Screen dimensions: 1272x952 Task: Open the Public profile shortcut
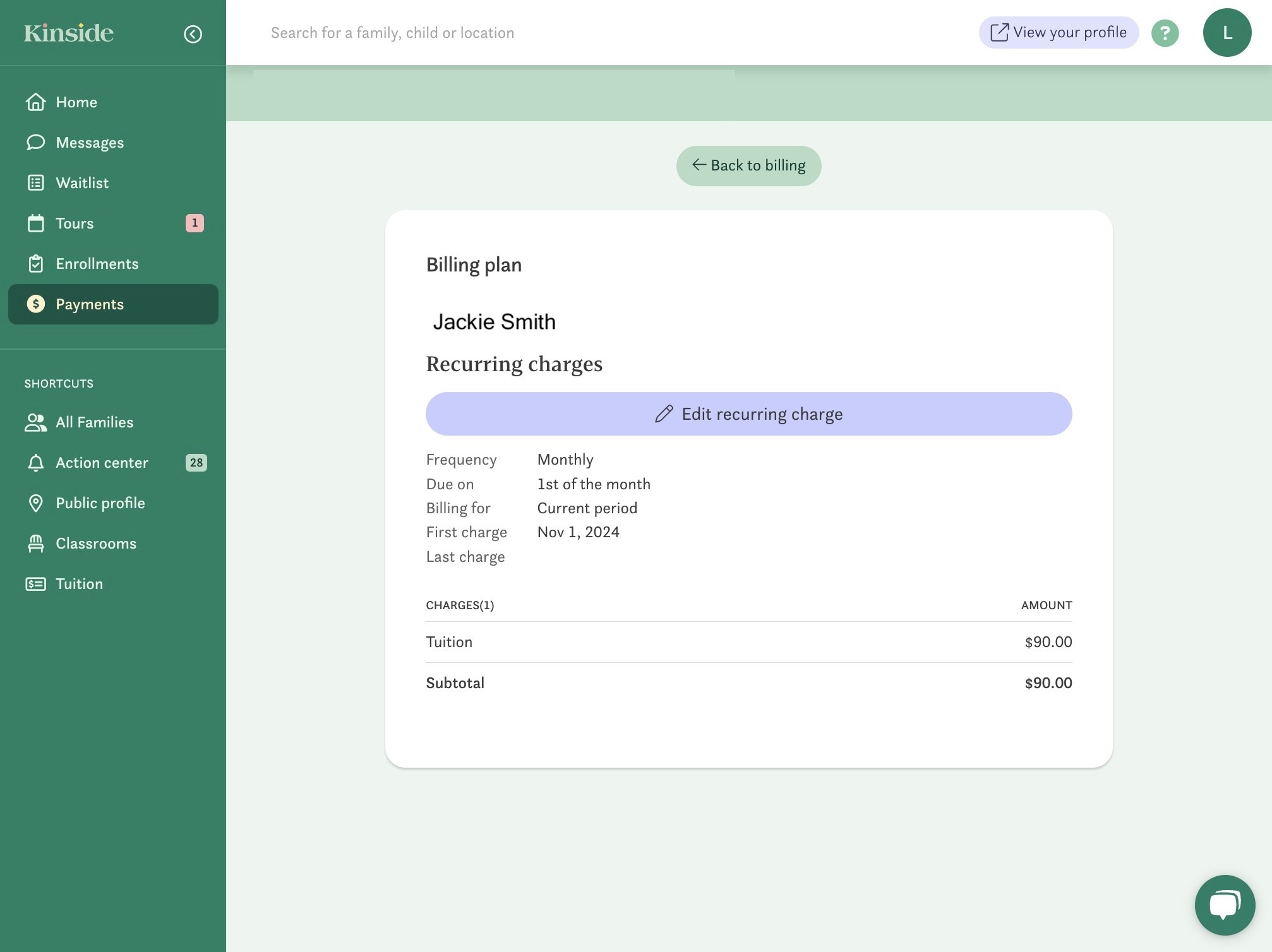point(100,503)
